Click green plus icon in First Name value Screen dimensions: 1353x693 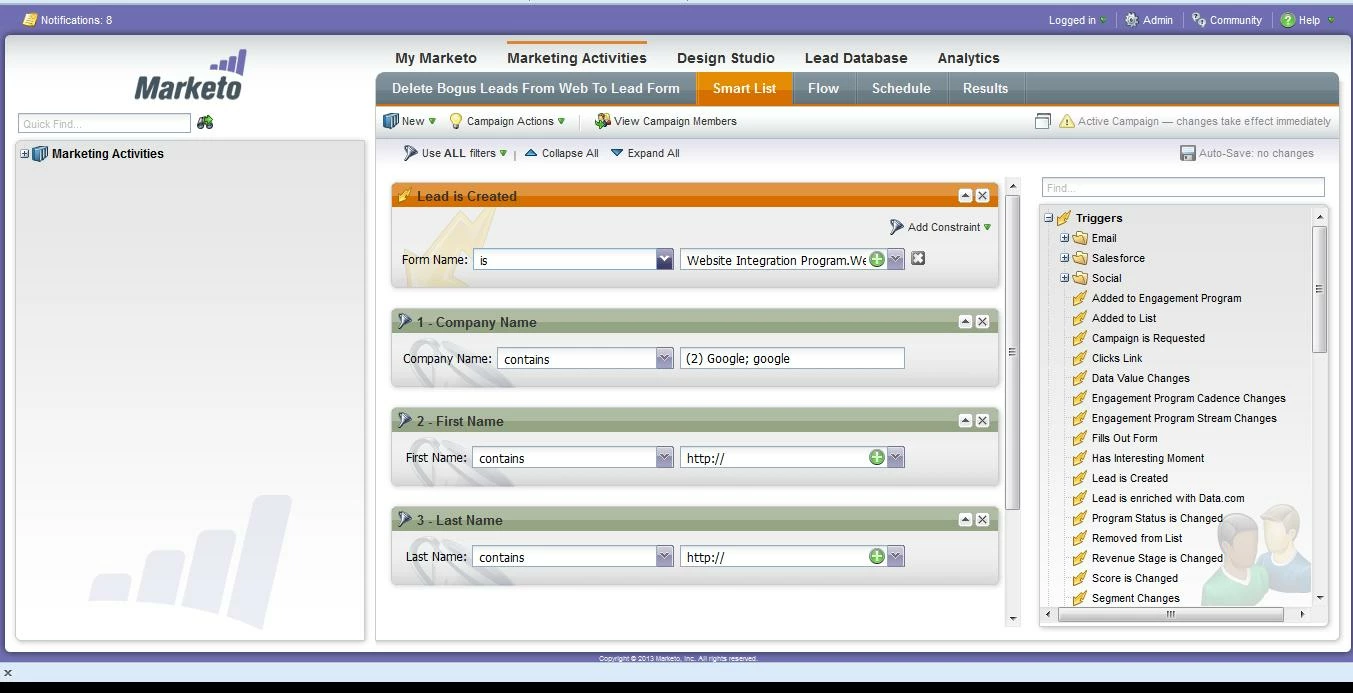pos(877,457)
